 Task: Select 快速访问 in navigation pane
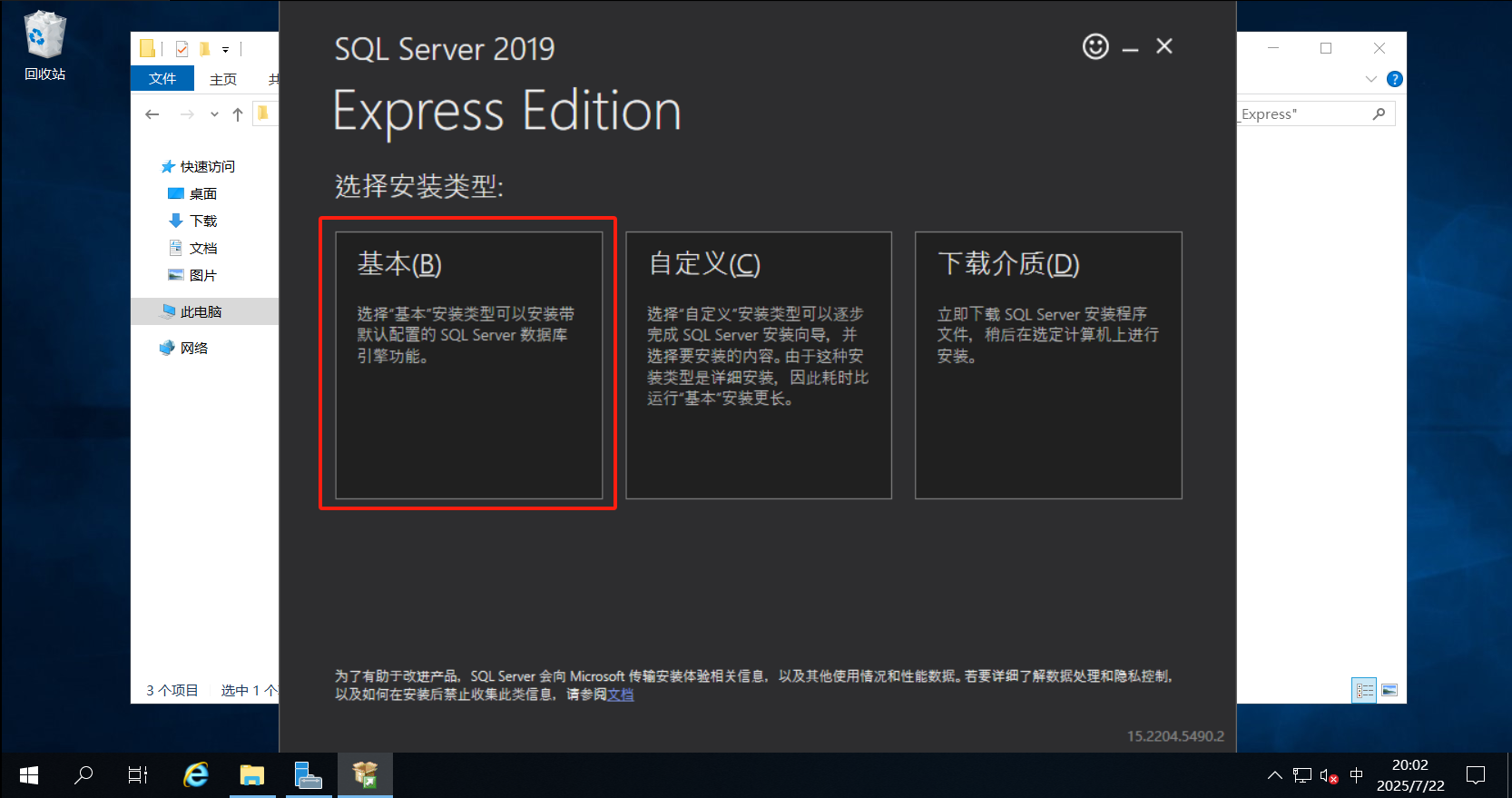tap(198, 166)
